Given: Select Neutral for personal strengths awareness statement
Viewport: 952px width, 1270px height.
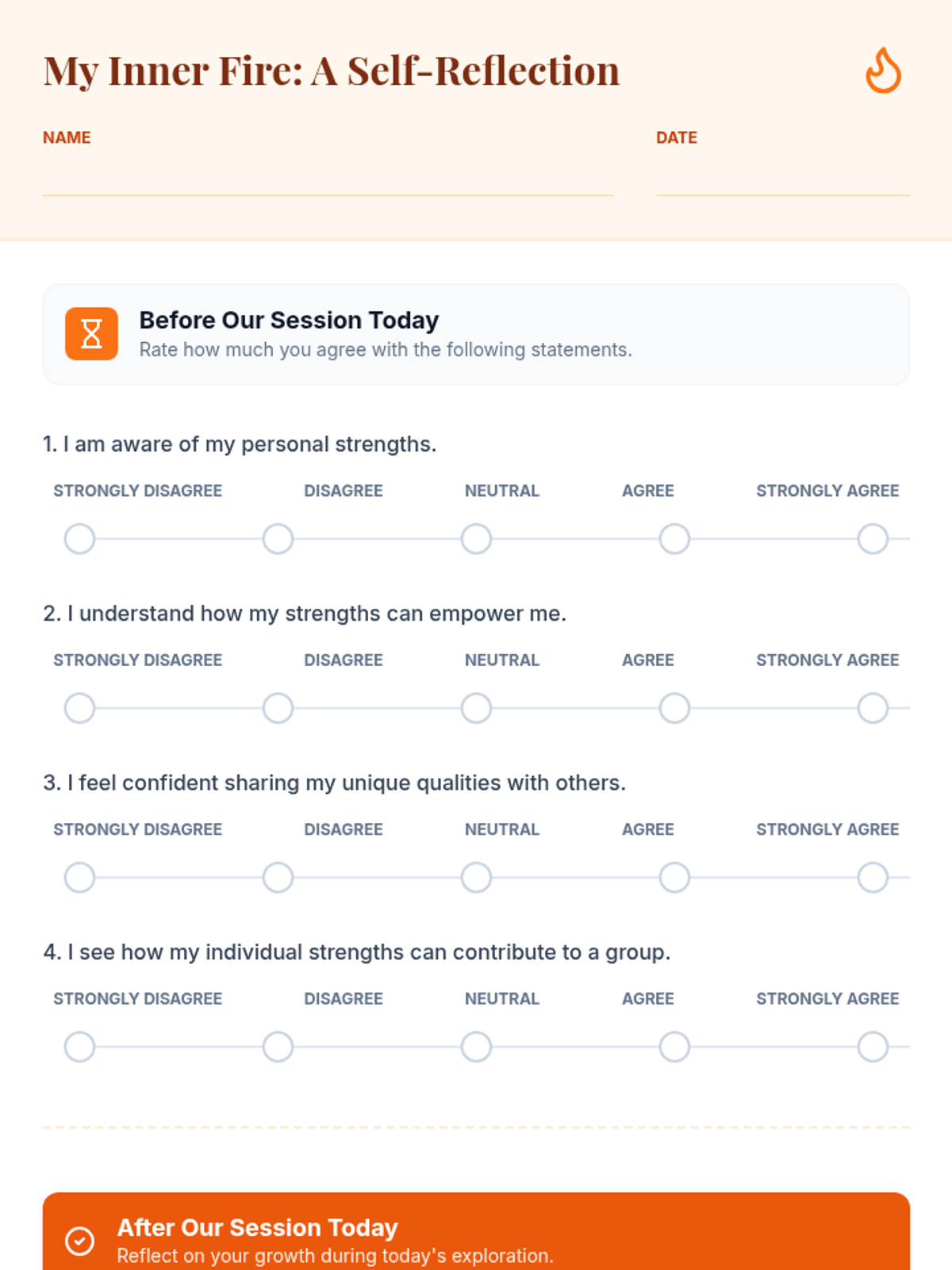Looking at the screenshot, I should coord(476,539).
